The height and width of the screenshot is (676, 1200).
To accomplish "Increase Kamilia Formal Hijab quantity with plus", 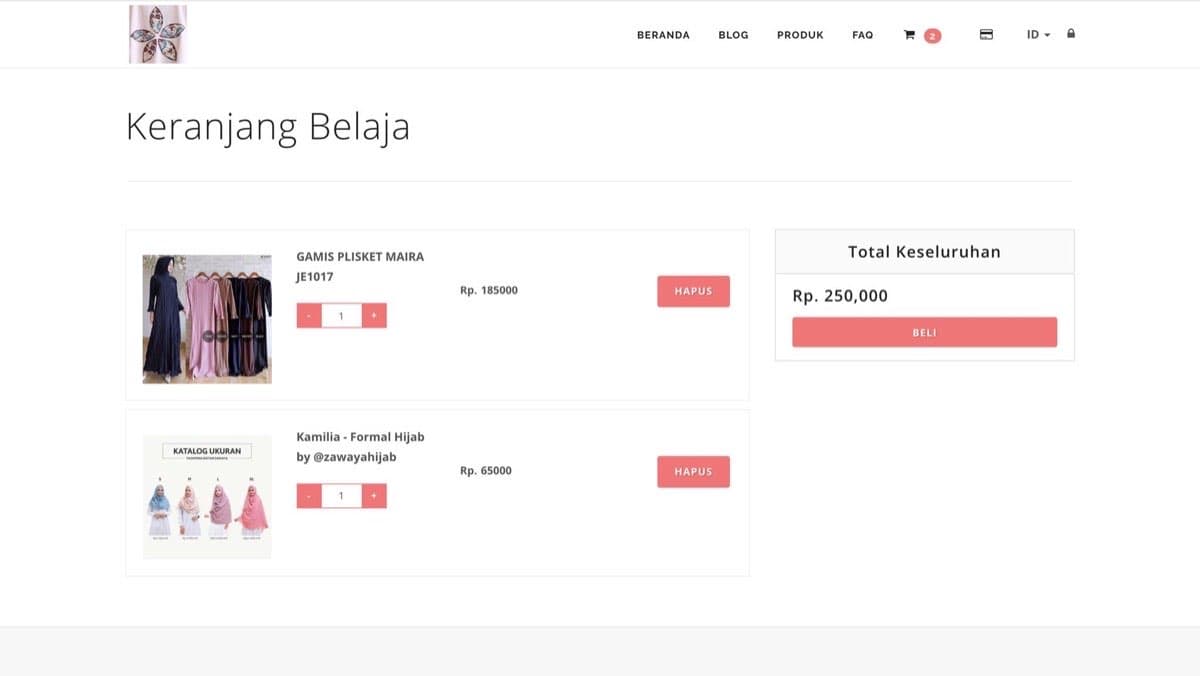I will pyautogui.click(x=373, y=495).
